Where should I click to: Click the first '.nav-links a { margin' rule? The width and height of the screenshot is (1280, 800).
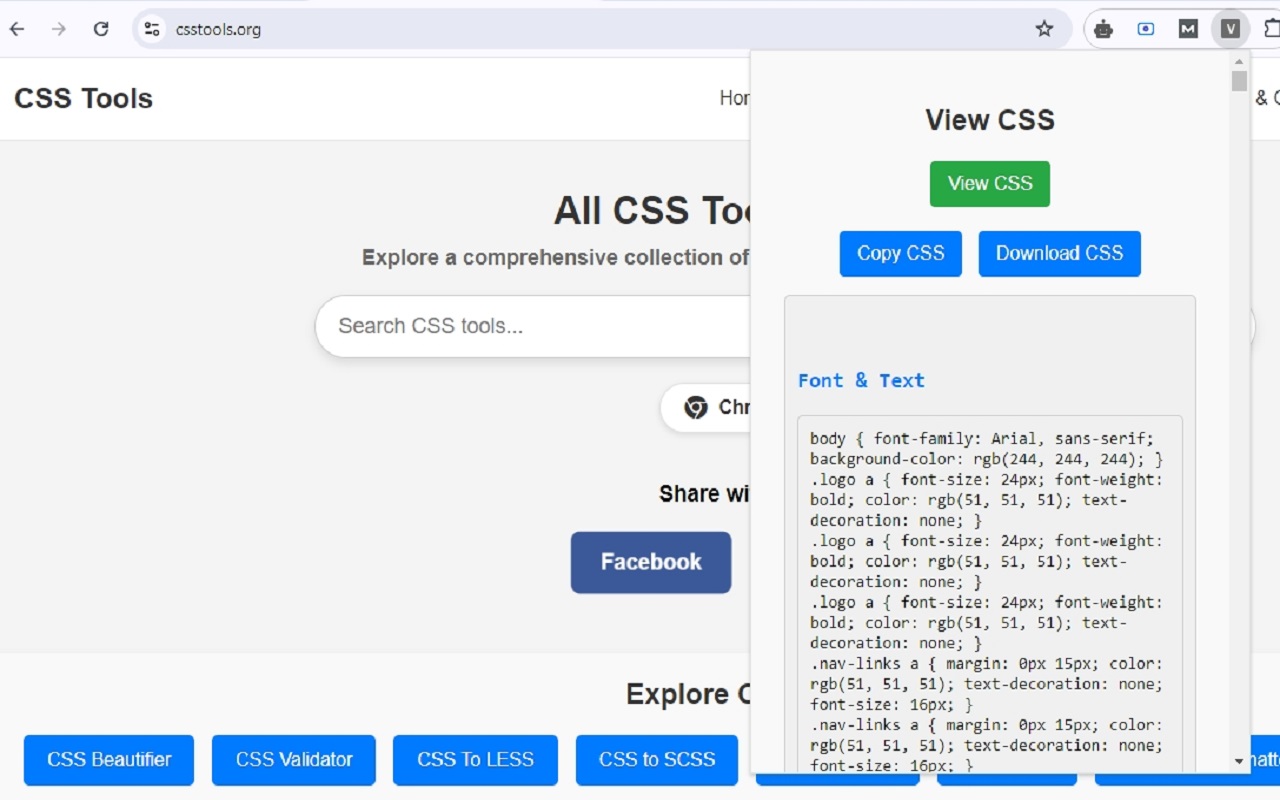point(987,684)
